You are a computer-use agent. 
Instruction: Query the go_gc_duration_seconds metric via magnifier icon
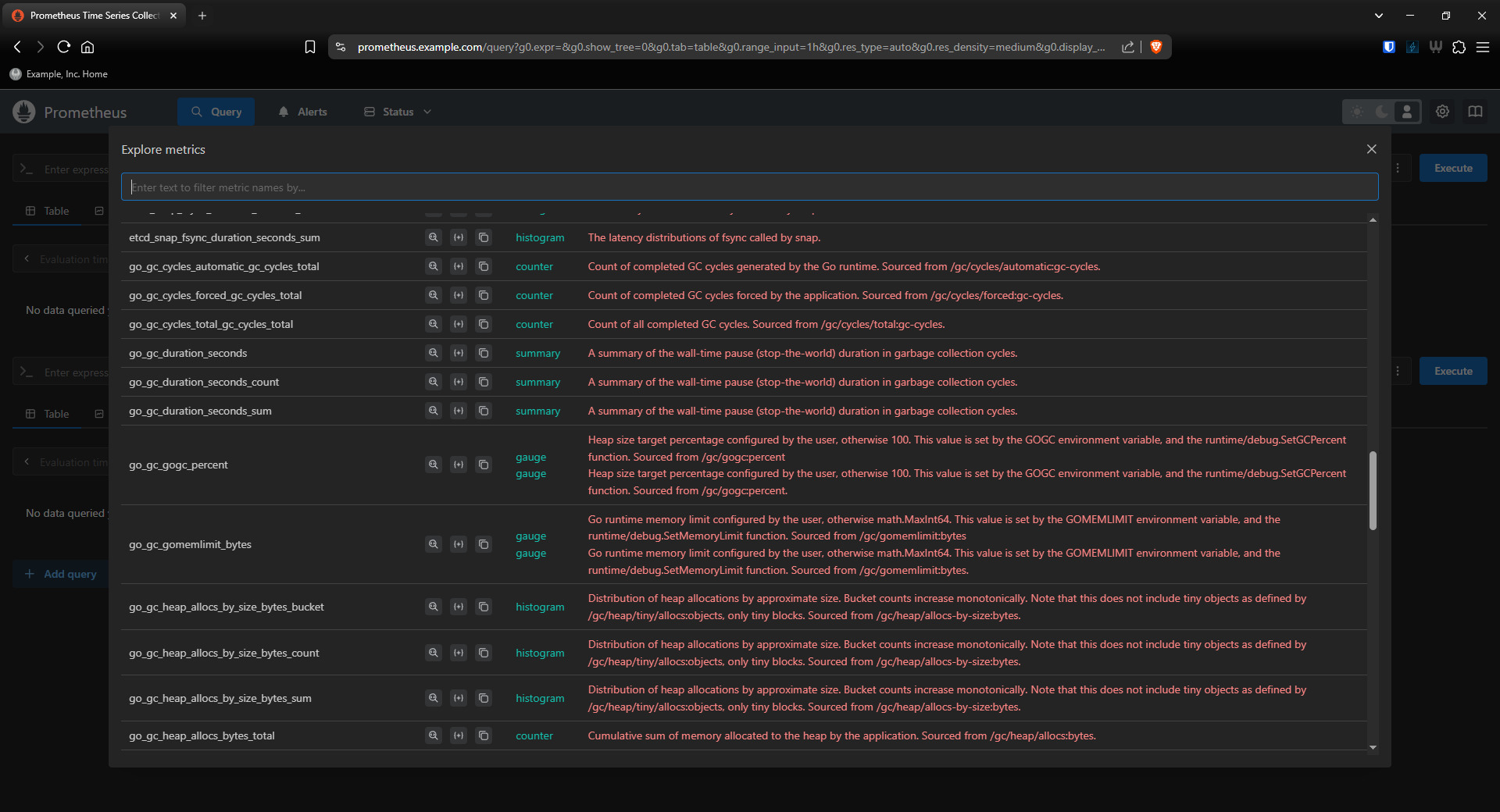click(433, 353)
